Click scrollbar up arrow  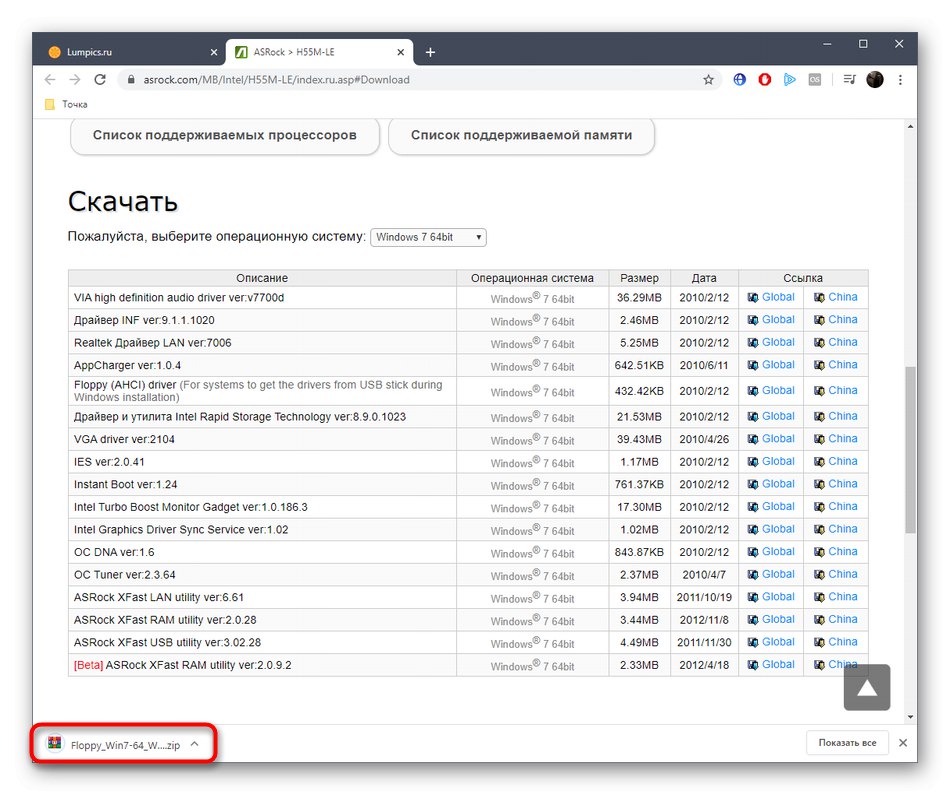910,127
